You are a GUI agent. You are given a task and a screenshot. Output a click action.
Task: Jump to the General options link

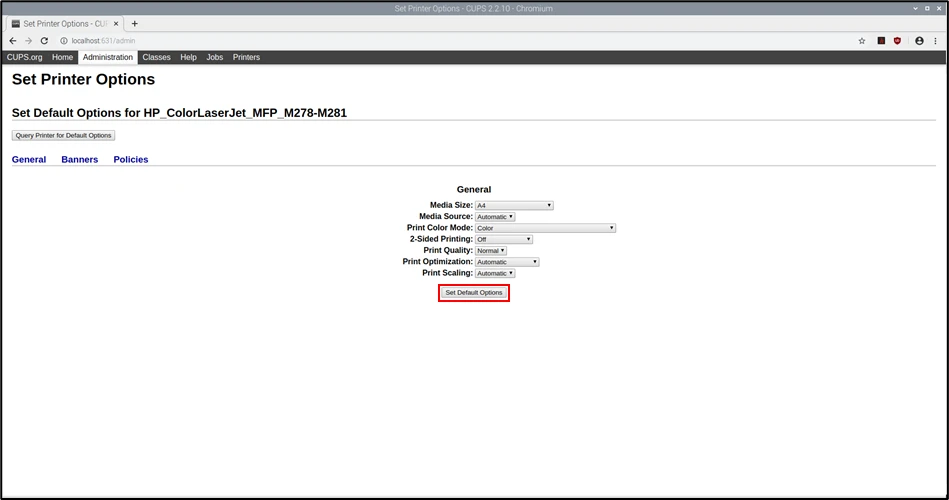point(29,159)
